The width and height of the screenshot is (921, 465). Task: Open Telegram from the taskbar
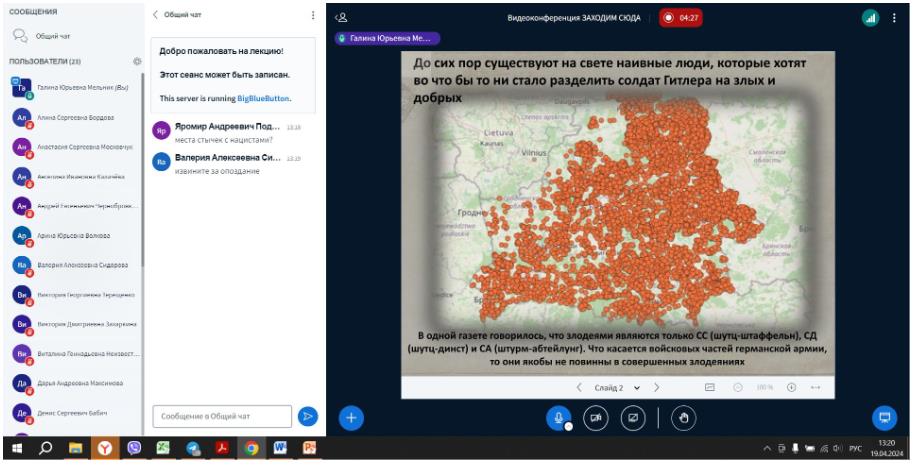point(193,449)
